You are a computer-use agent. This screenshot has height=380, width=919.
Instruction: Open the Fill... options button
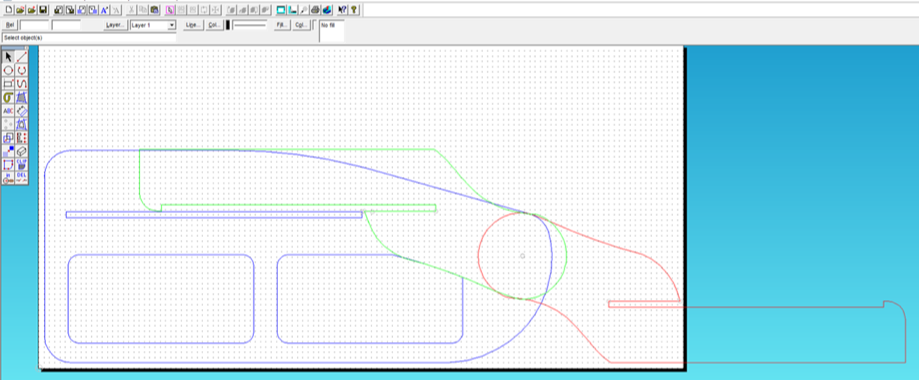click(x=282, y=25)
